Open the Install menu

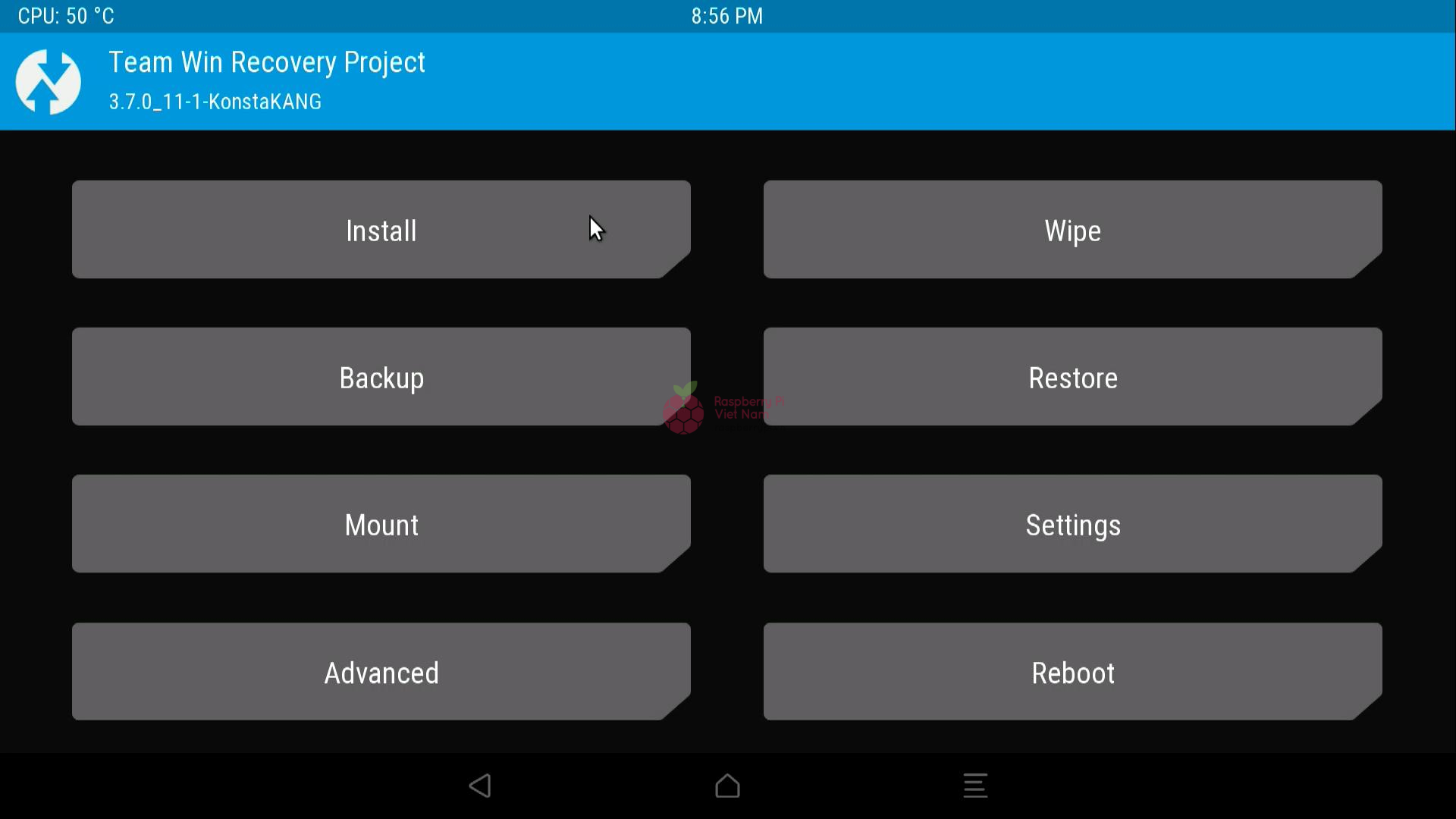pos(381,230)
